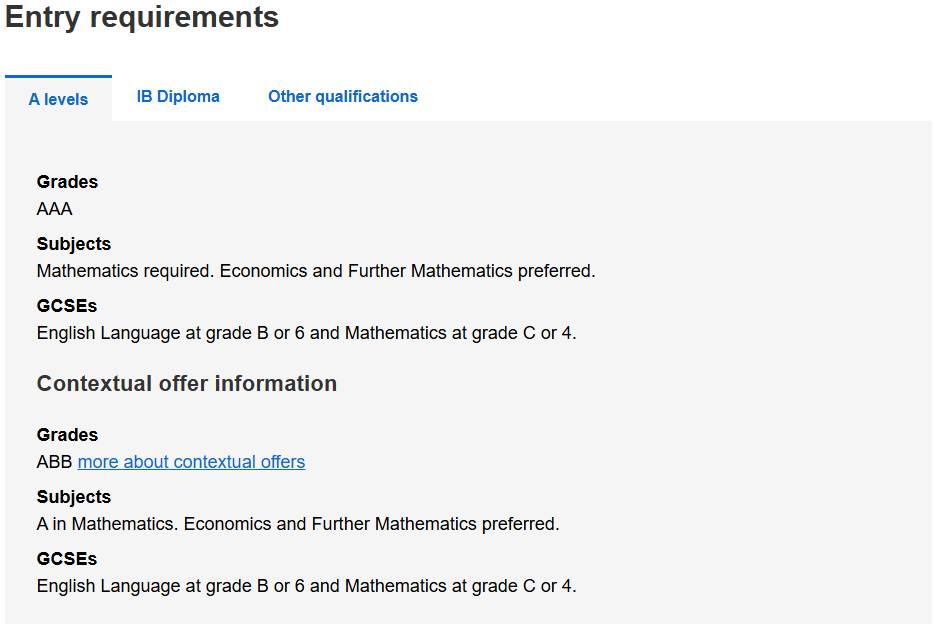
Task: Click the ABB contextual grade text
Action: (55, 462)
